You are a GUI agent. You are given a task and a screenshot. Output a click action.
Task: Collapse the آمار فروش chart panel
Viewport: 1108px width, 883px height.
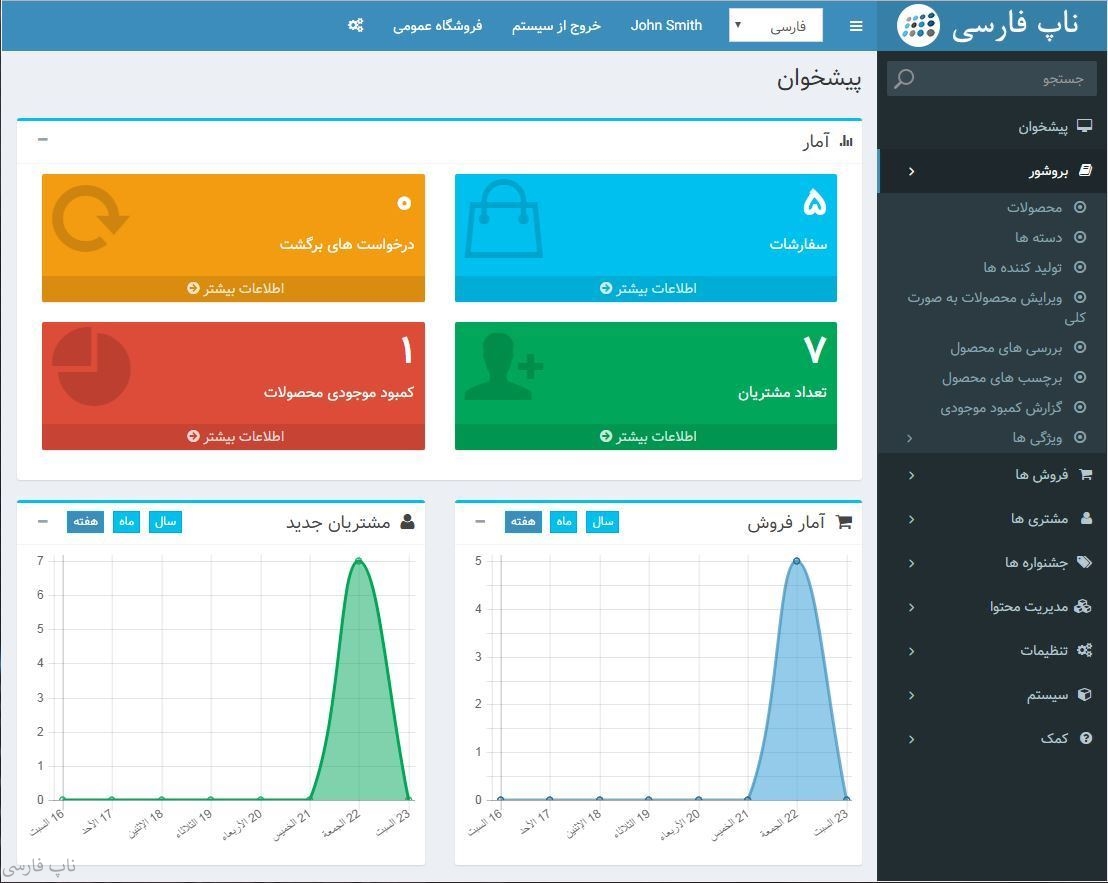480,521
